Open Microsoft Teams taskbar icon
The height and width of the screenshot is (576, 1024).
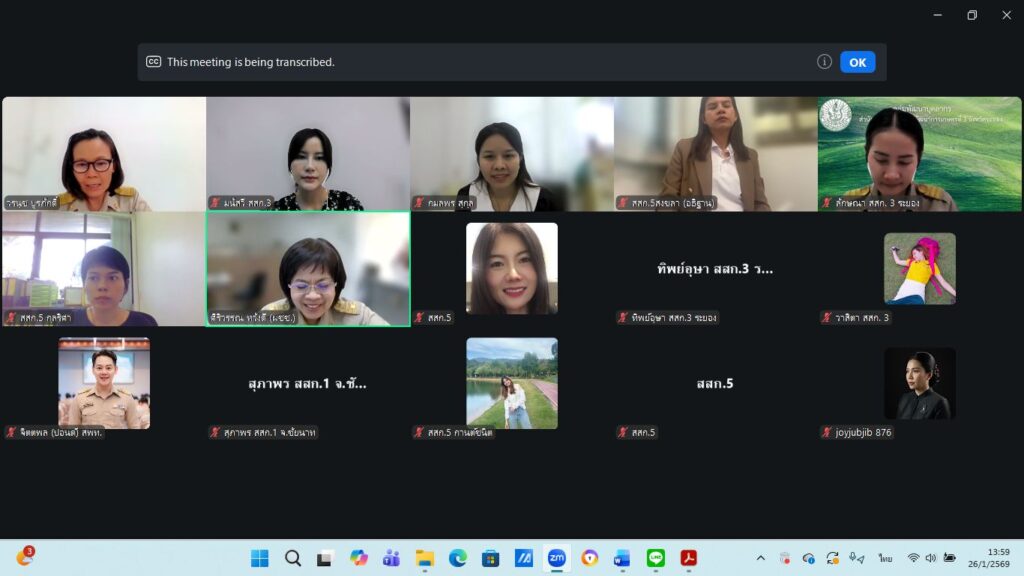(391, 558)
